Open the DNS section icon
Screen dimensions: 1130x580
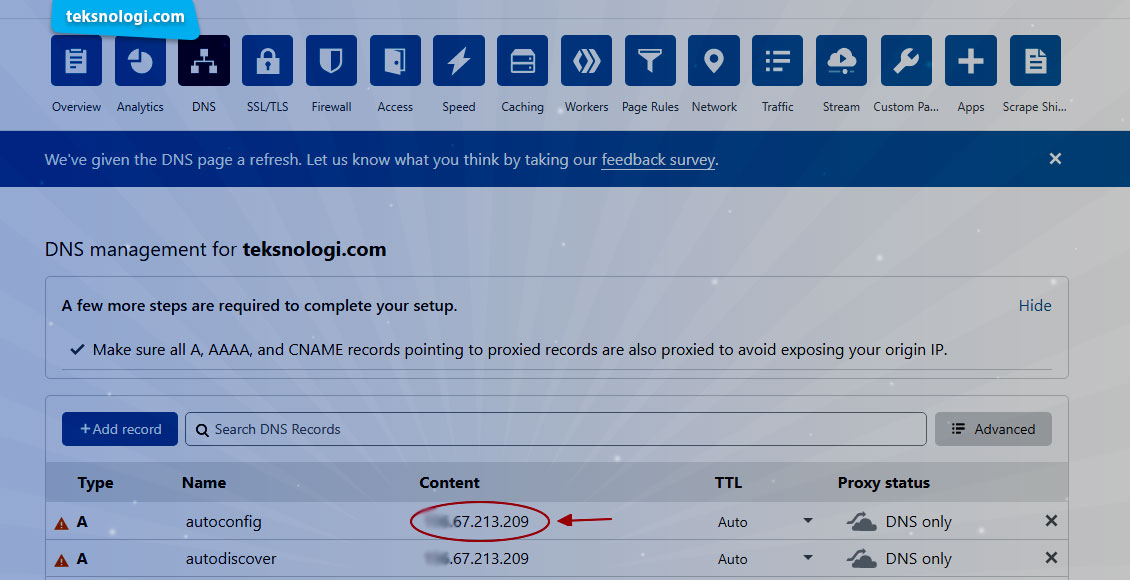tap(203, 60)
